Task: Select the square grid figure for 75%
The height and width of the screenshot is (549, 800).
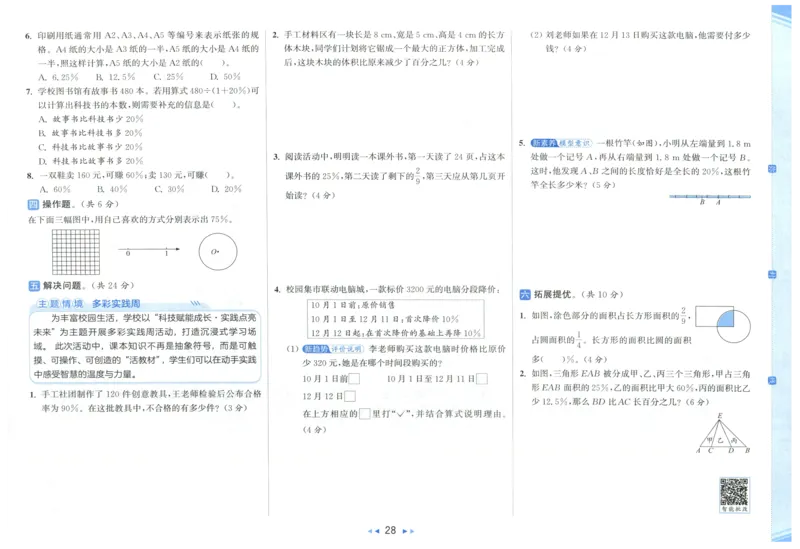Action: click(76, 252)
